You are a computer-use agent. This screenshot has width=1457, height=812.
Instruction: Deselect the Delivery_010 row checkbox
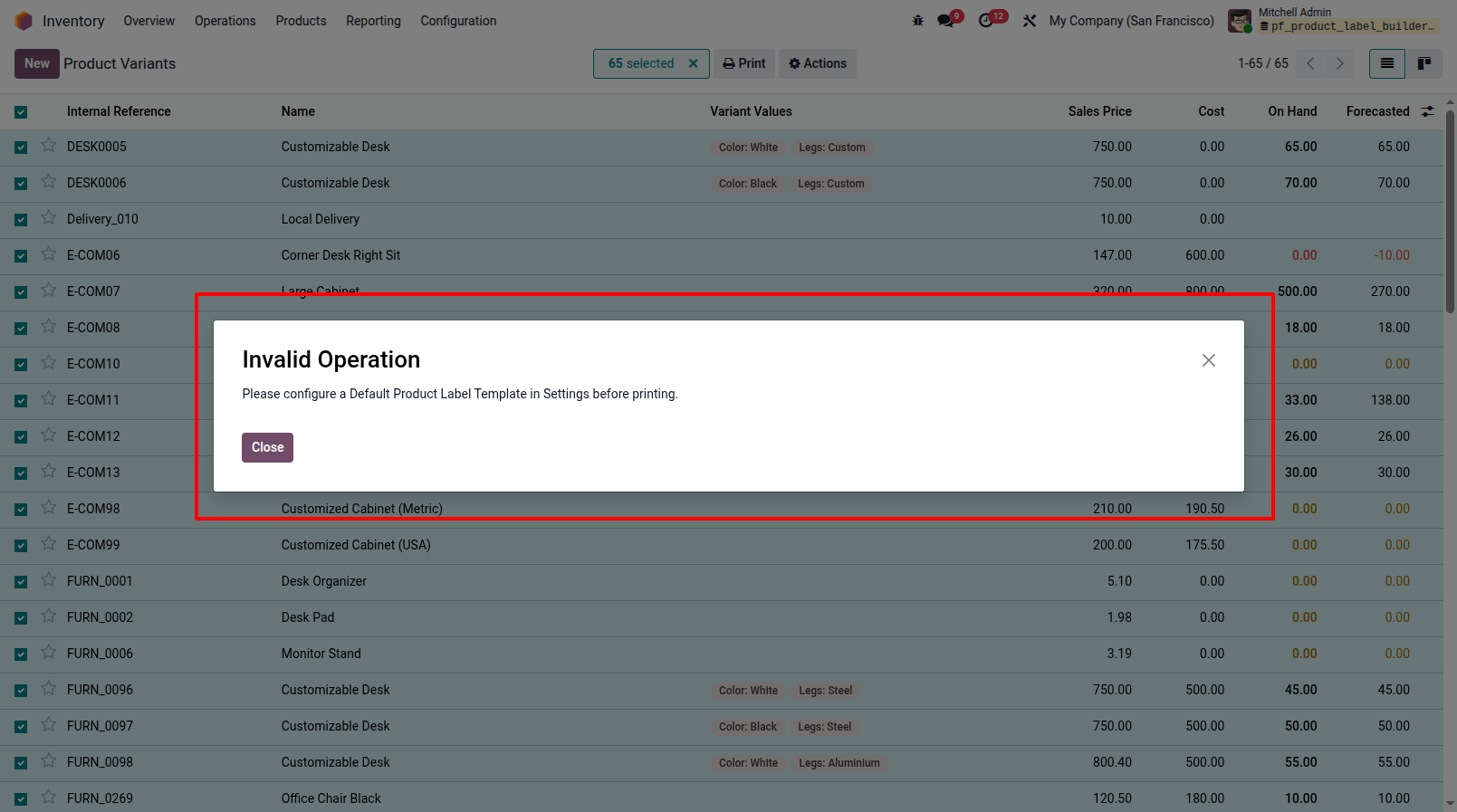click(21, 220)
